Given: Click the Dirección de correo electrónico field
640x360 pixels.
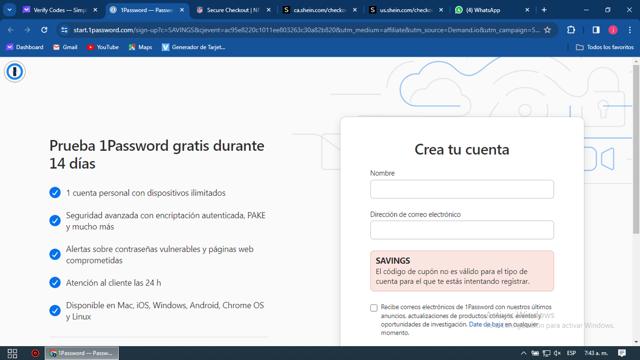Looking at the screenshot, I should click(x=462, y=230).
